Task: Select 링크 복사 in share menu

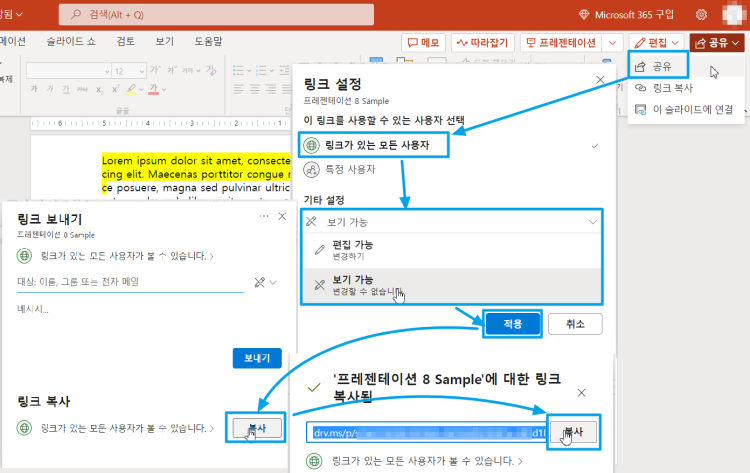Action: 686,88
